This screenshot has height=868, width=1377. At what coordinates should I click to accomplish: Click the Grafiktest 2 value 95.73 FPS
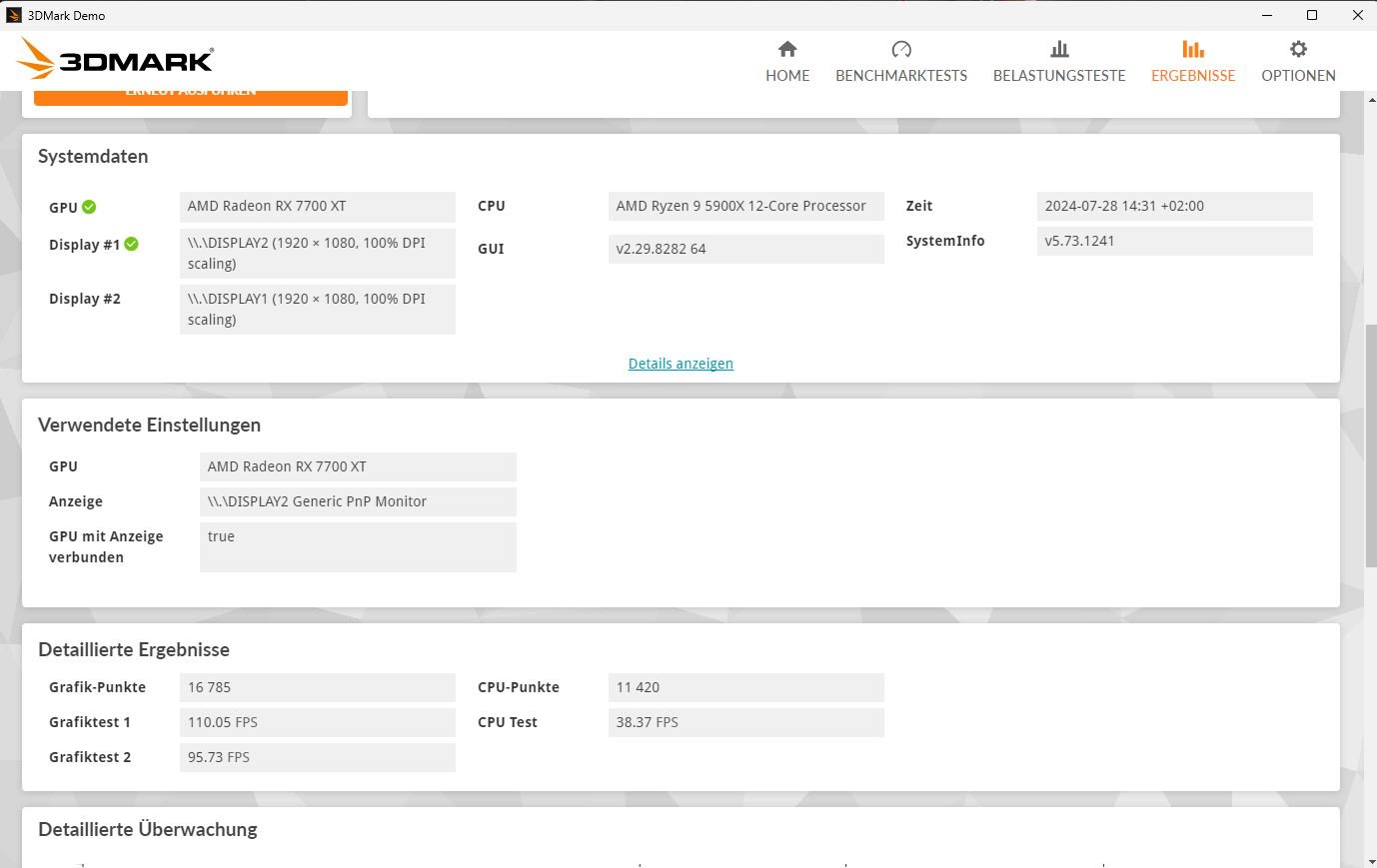(318, 757)
